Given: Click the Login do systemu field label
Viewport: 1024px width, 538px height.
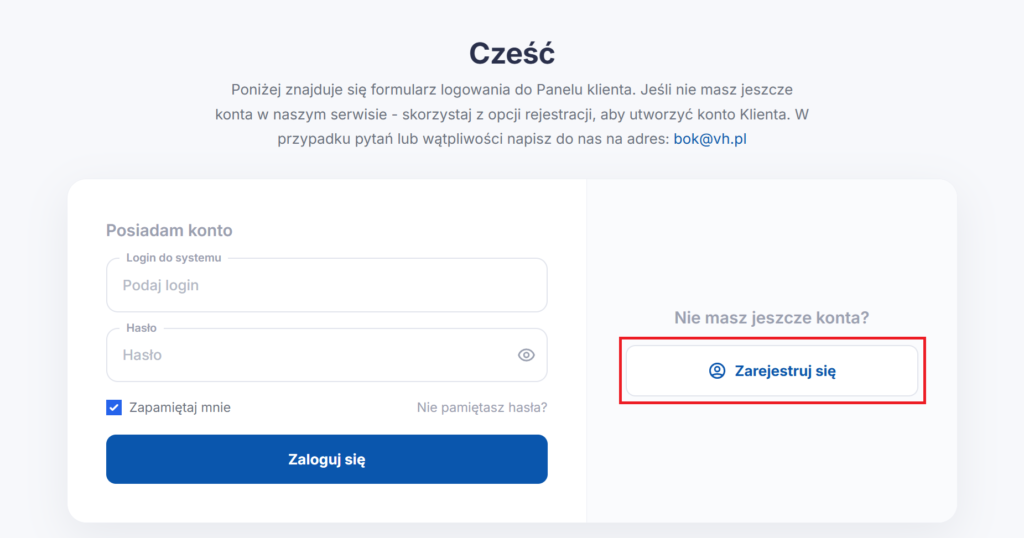Looking at the screenshot, I should click(x=174, y=258).
